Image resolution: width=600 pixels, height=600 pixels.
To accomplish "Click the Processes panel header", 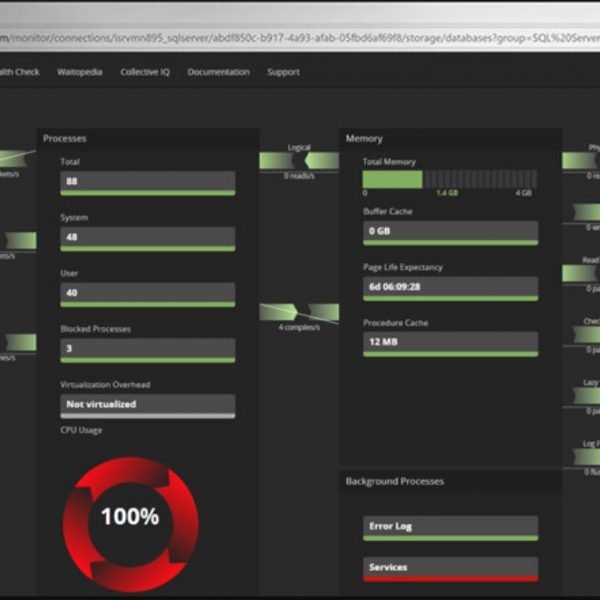I will pyautogui.click(x=148, y=139).
